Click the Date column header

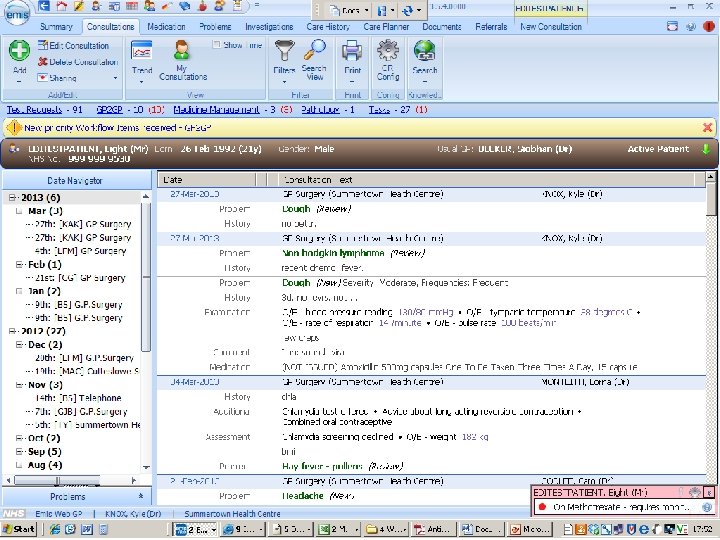(207, 180)
